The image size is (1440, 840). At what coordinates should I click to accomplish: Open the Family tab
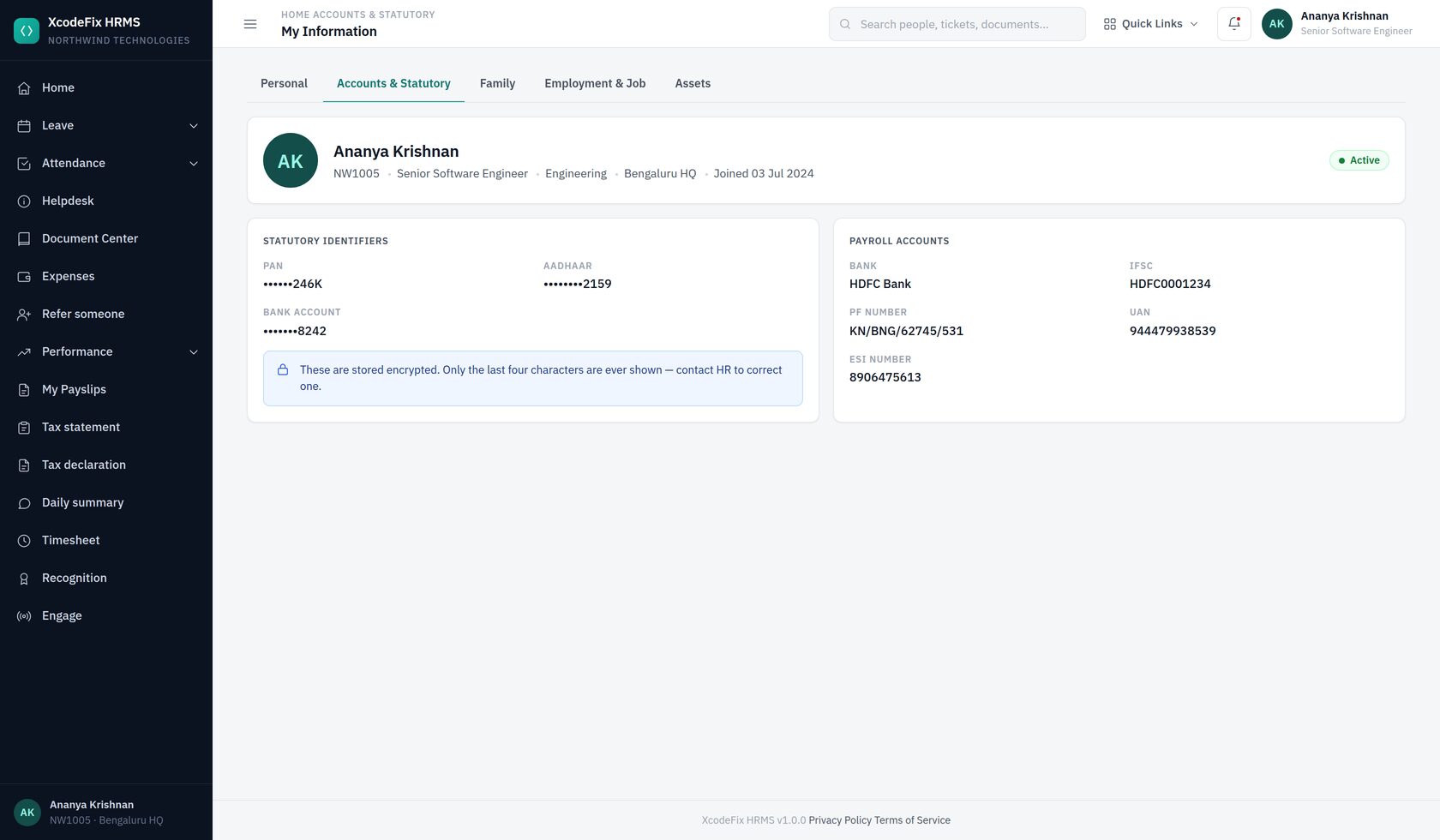(497, 83)
